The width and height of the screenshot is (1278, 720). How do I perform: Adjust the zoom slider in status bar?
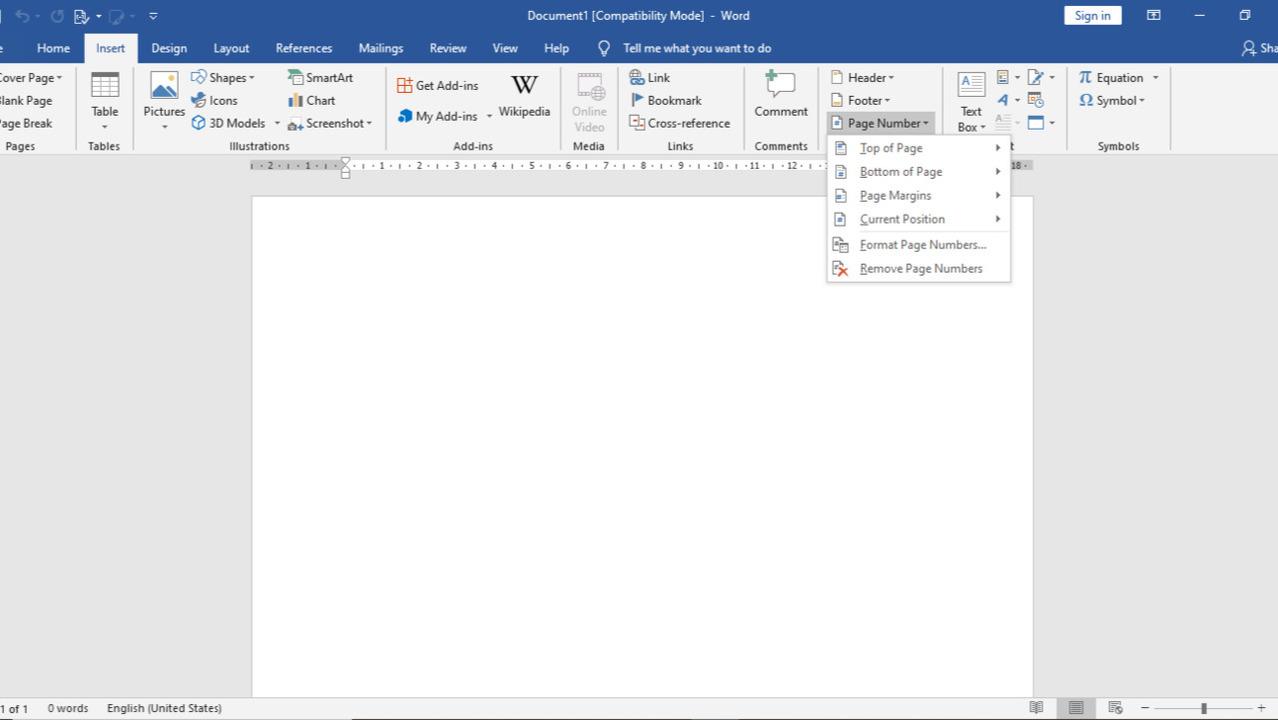[1204, 708]
